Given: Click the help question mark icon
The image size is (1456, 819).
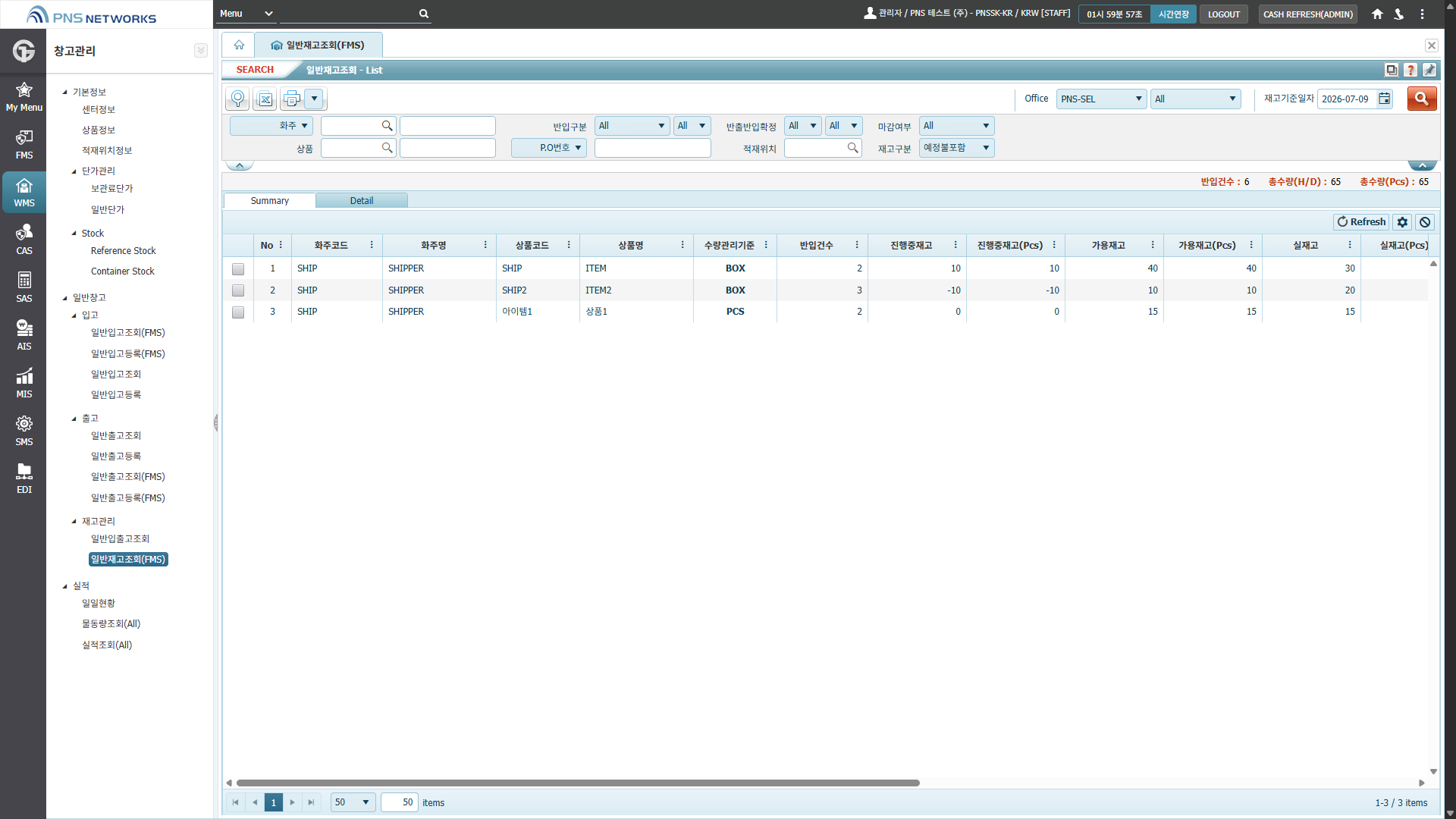Looking at the screenshot, I should tap(1410, 70).
